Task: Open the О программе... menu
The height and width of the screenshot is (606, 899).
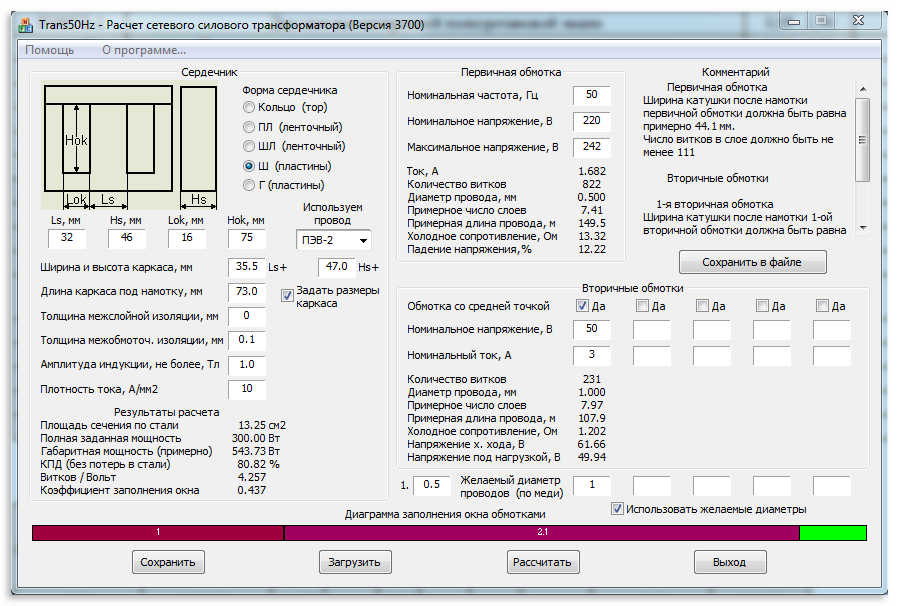Action: (x=144, y=50)
